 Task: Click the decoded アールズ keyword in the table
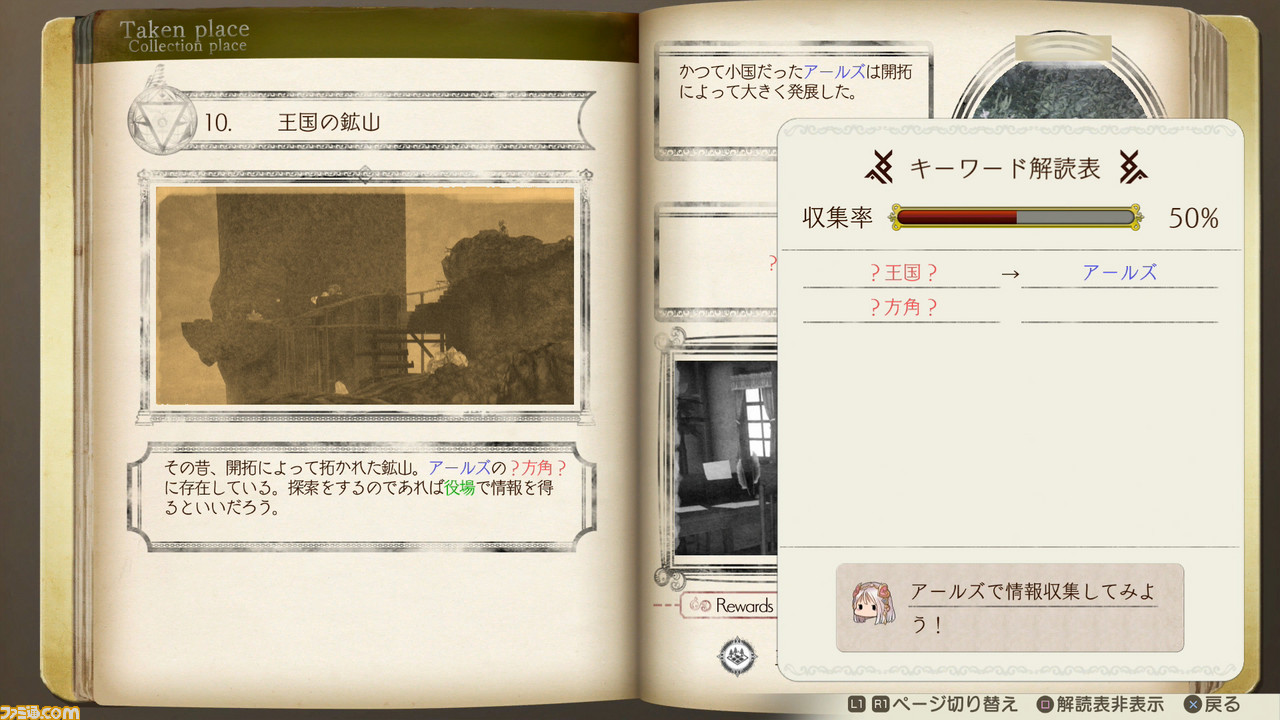click(1119, 272)
